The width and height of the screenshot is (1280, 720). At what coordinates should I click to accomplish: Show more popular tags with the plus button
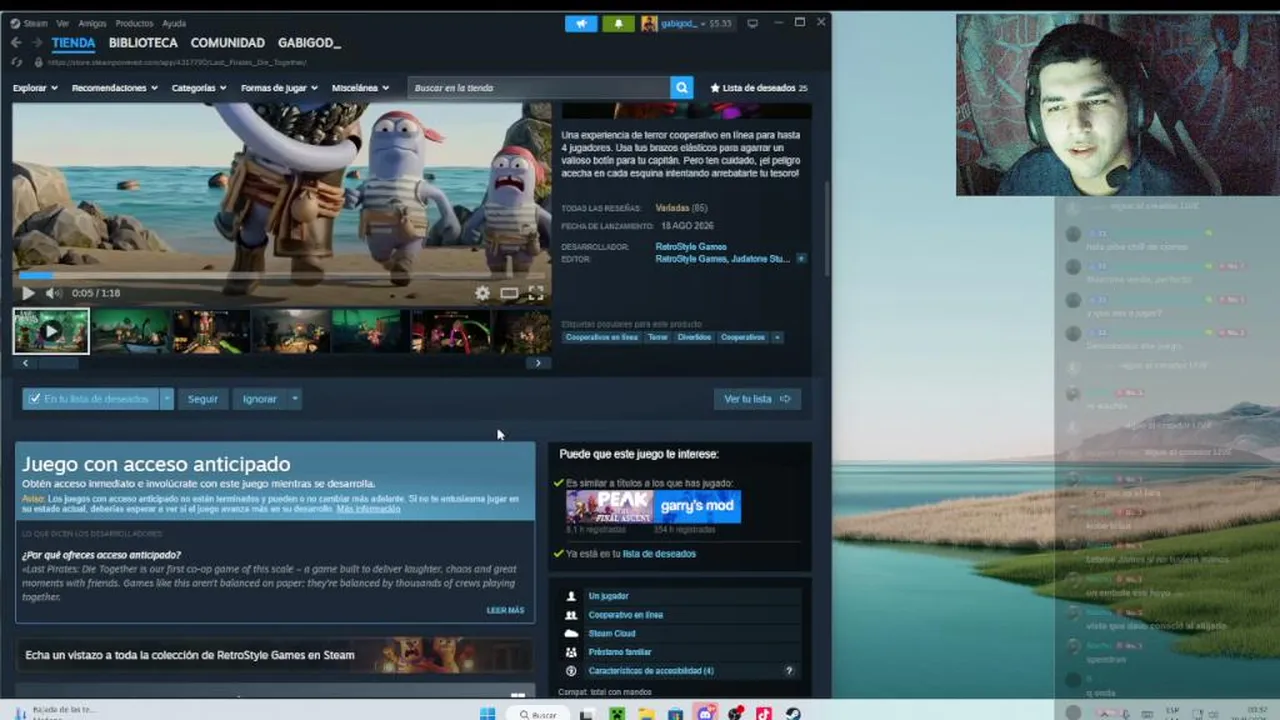point(777,337)
